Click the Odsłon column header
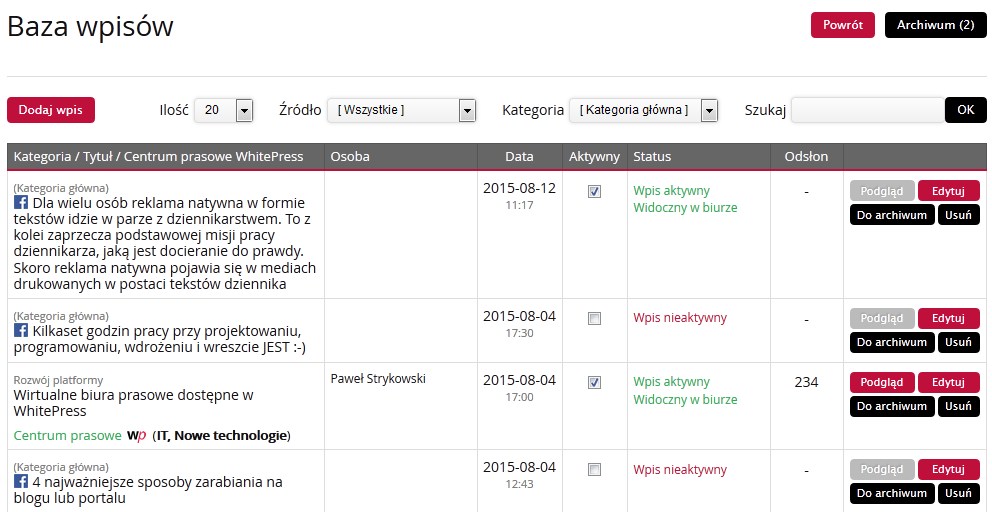Image resolution: width=992 pixels, height=512 pixels. pyautogui.click(x=806, y=157)
